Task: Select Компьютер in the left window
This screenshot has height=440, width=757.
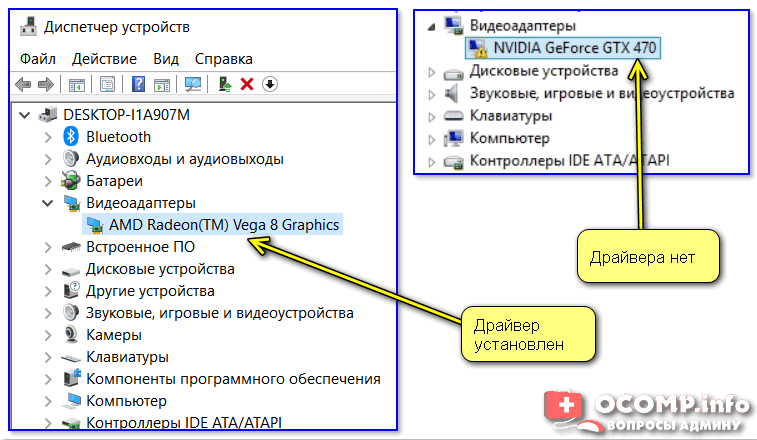Action: (126, 401)
